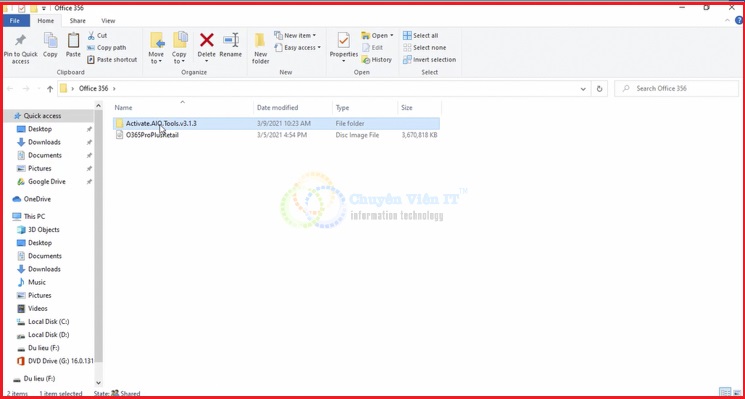Open the Properties dropdown arrow

click(344, 61)
